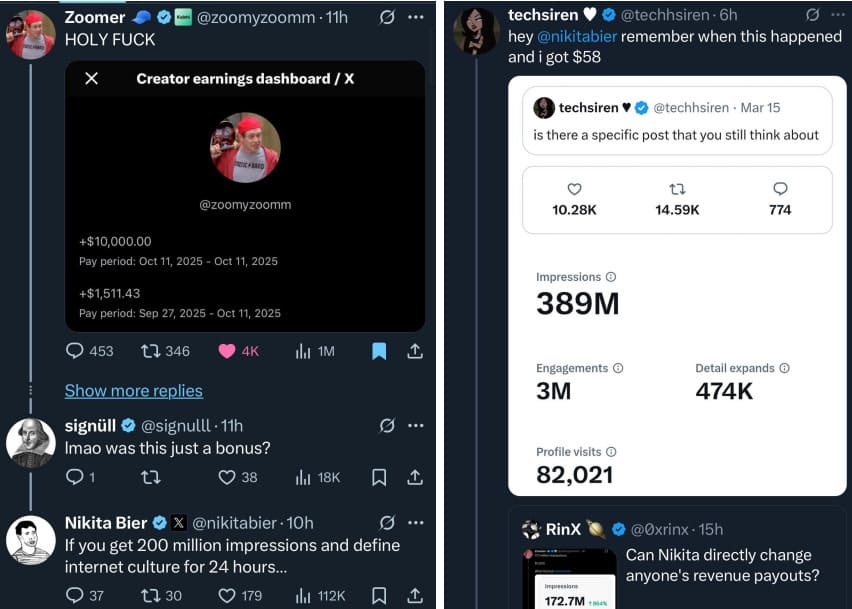Reply to Zoomer's post
The image size is (852, 609).
pos(75,351)
